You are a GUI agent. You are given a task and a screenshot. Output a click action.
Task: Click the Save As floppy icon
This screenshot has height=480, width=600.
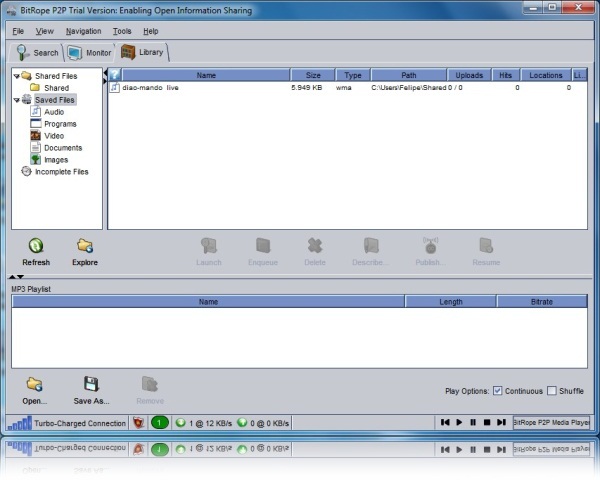coord(91,384)
